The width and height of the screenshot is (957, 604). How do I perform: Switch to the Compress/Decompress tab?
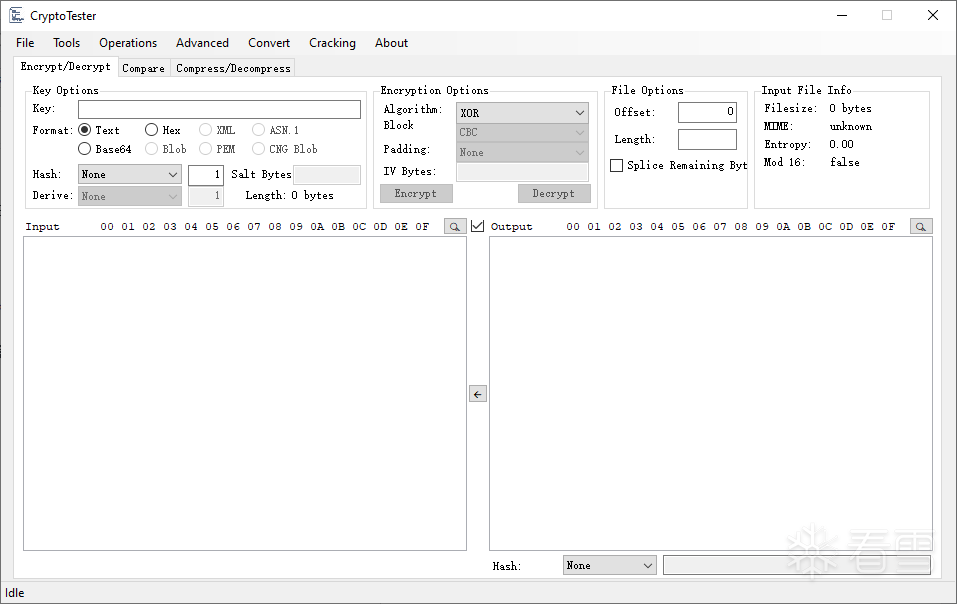(233, 68)
